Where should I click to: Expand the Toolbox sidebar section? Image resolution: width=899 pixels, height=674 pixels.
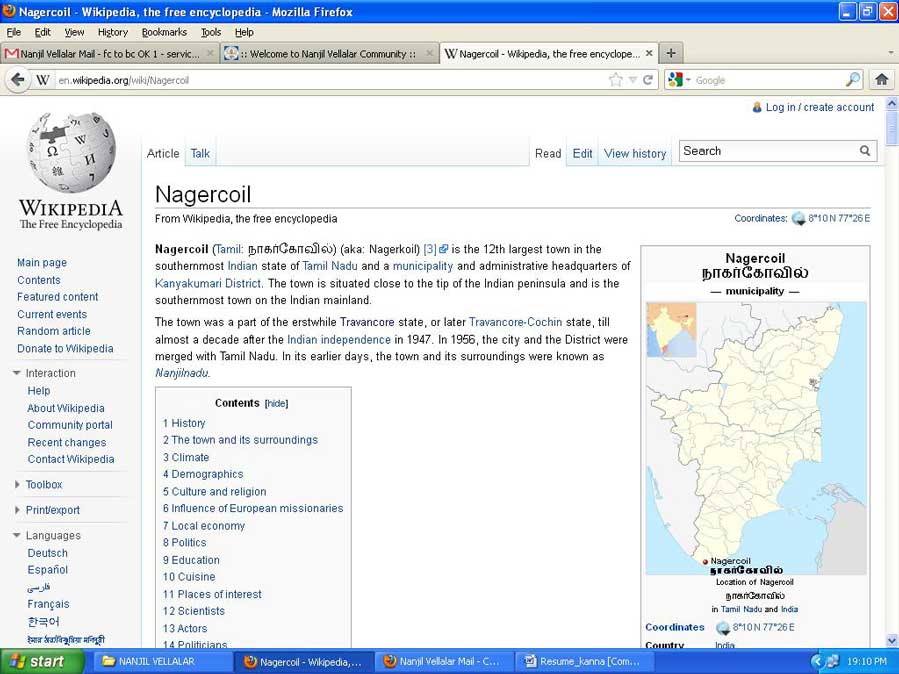(x=17, y=485)
